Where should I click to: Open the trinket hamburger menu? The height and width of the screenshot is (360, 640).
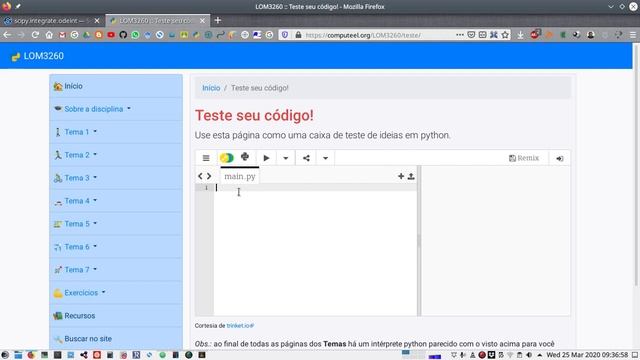(206, 158)
